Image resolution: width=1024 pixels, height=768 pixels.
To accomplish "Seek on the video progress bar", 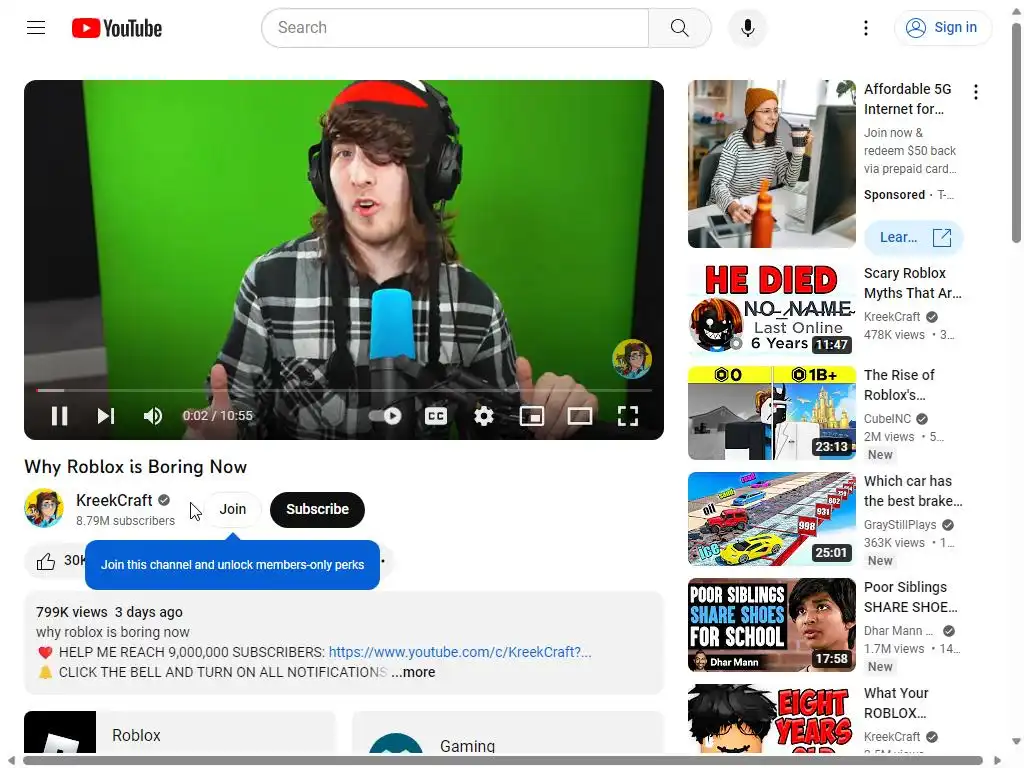I will click(x=344, y=391).
